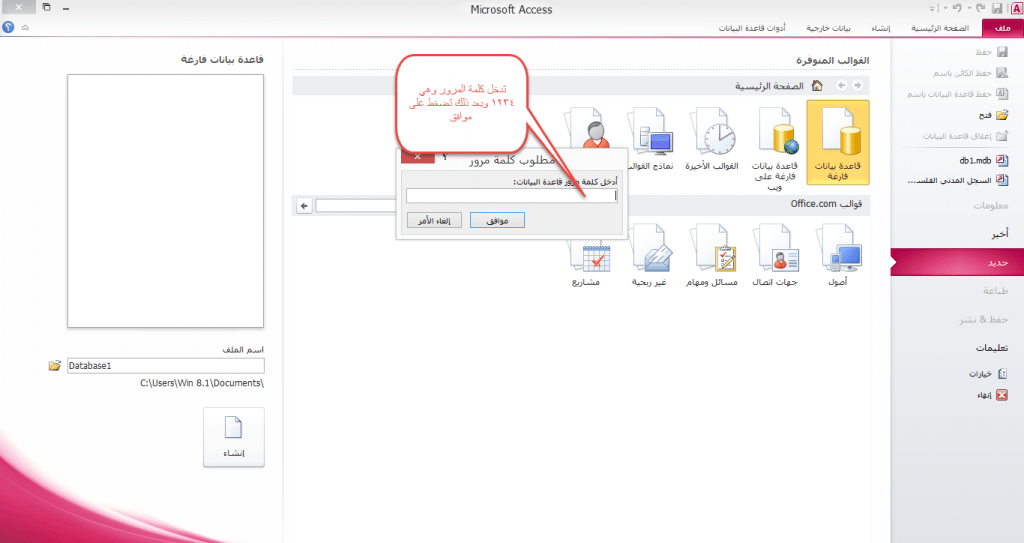
Task: Open the مسائل ومهام (Issues & Tasks) category
Action: (712, 255)
